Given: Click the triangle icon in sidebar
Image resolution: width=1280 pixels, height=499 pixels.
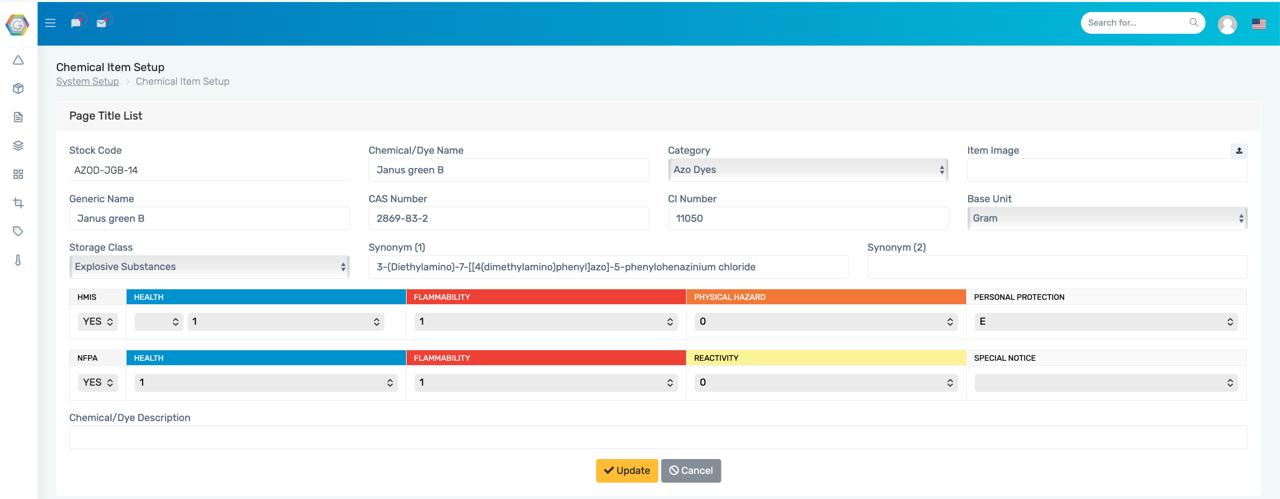Looking at the screenshot, I should 18,60.
